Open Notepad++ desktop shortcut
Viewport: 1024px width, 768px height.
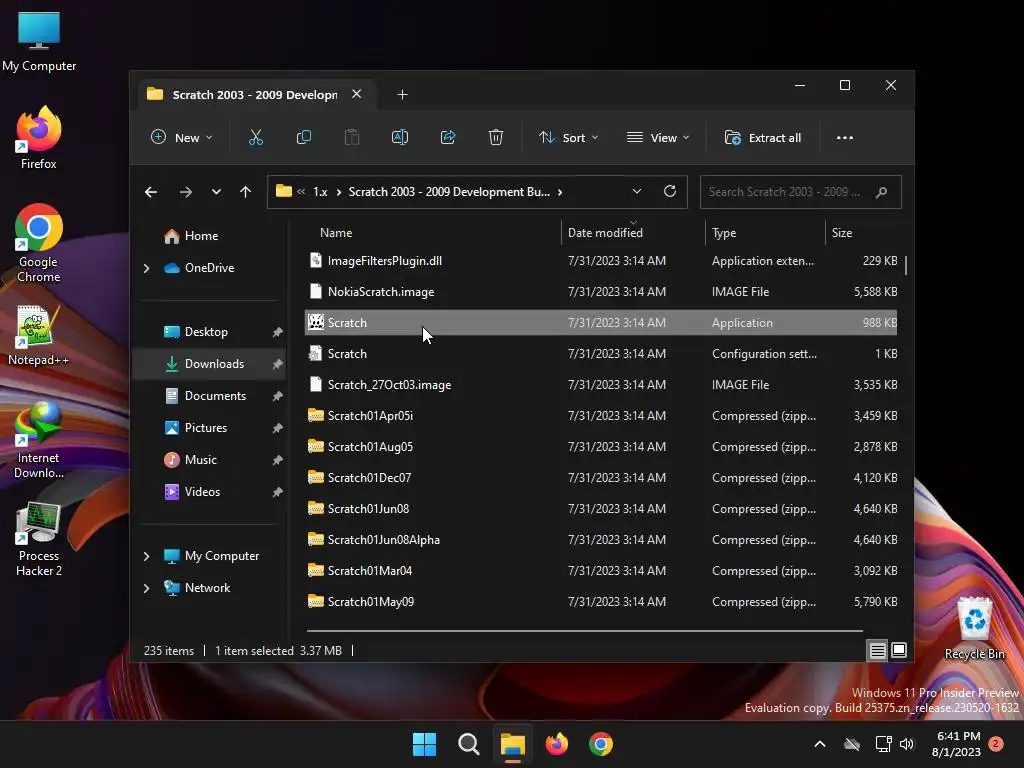(38, 336)
